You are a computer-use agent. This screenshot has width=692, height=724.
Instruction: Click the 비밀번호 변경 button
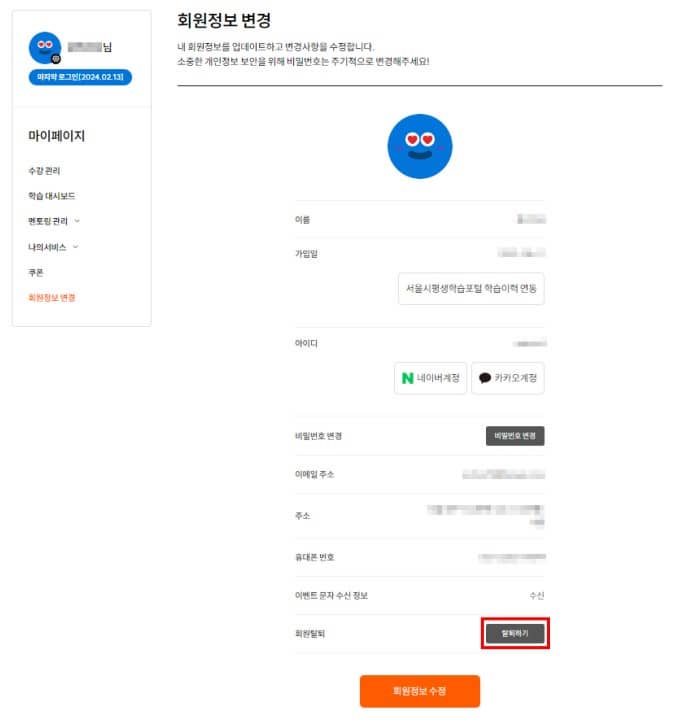pyautogui.click(x=515, y=436)
